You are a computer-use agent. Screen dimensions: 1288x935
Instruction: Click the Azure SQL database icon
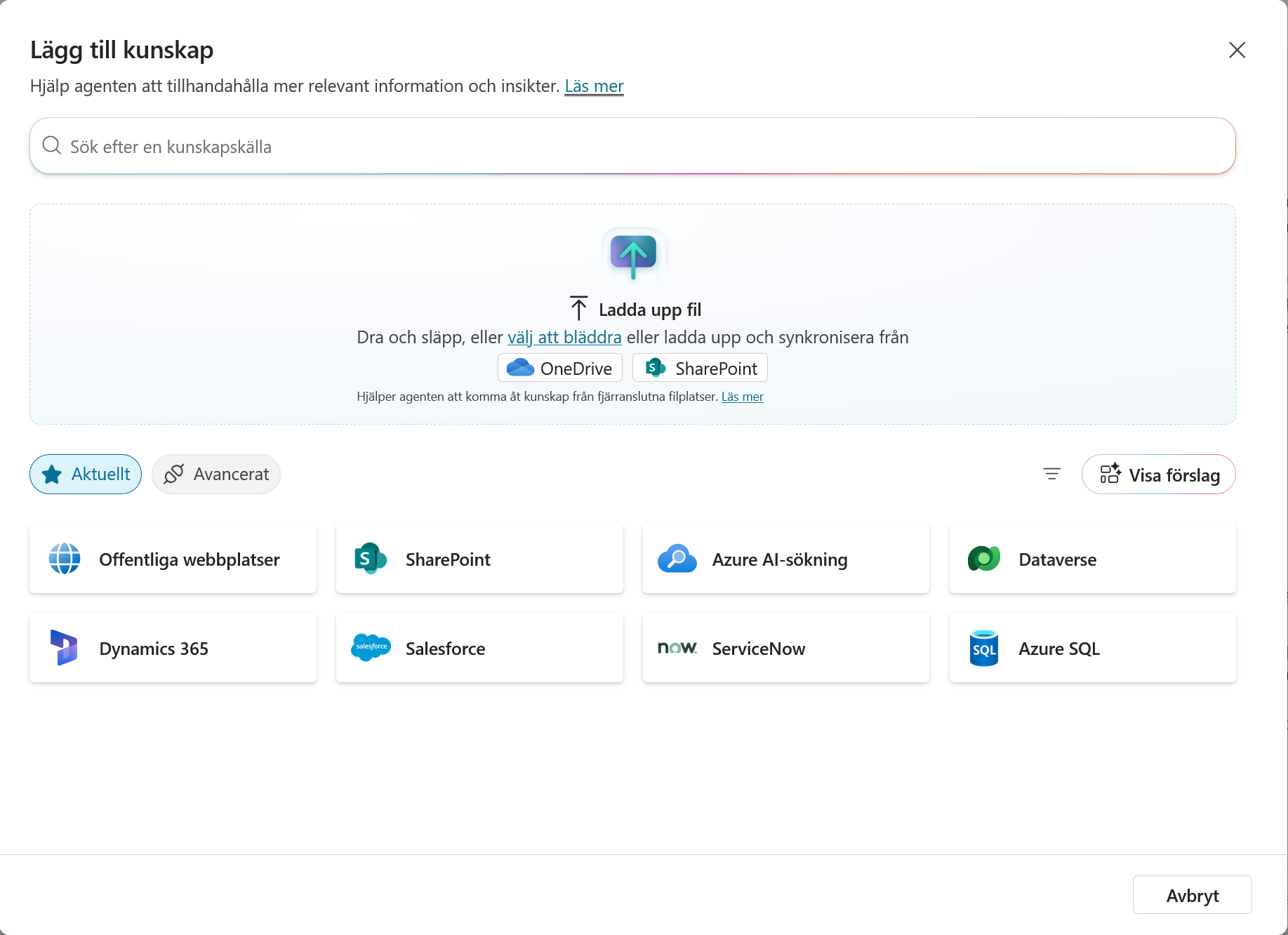(984, 648)
